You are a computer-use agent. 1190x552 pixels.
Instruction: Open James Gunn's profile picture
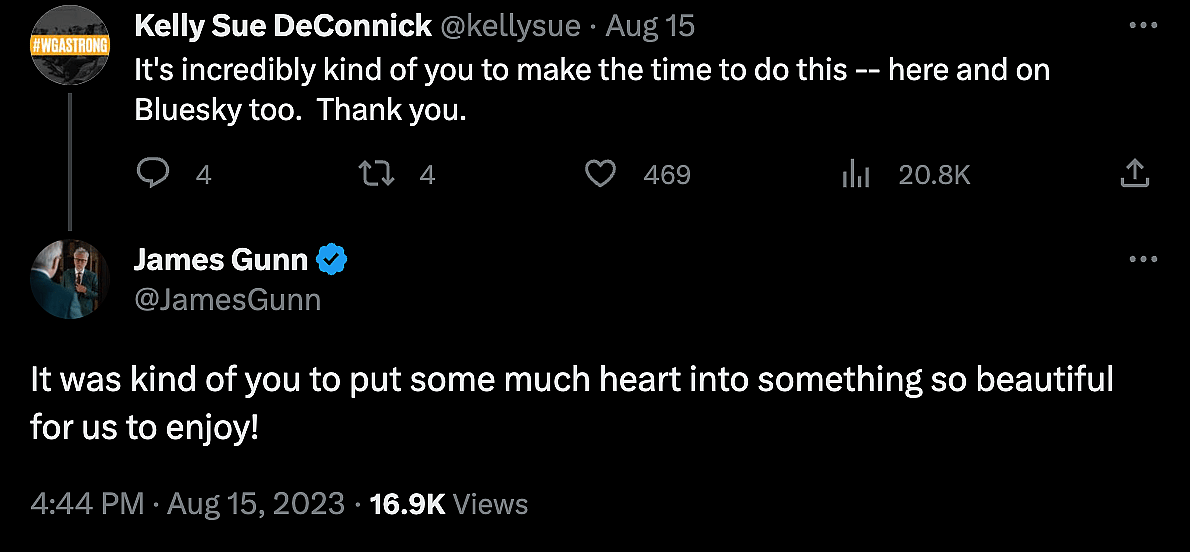(70, 279)
